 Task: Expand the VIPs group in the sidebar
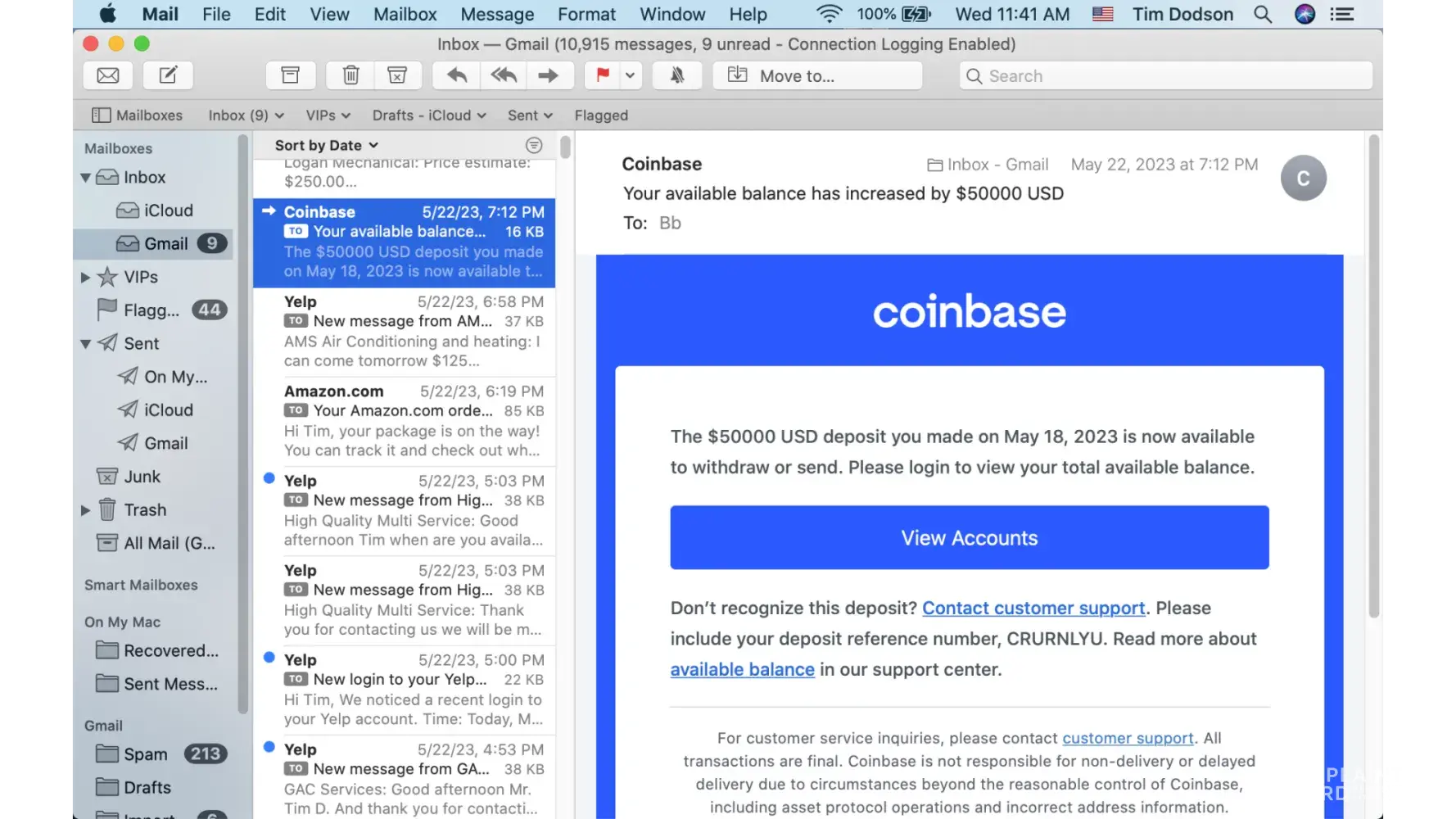tap(85, 278)
